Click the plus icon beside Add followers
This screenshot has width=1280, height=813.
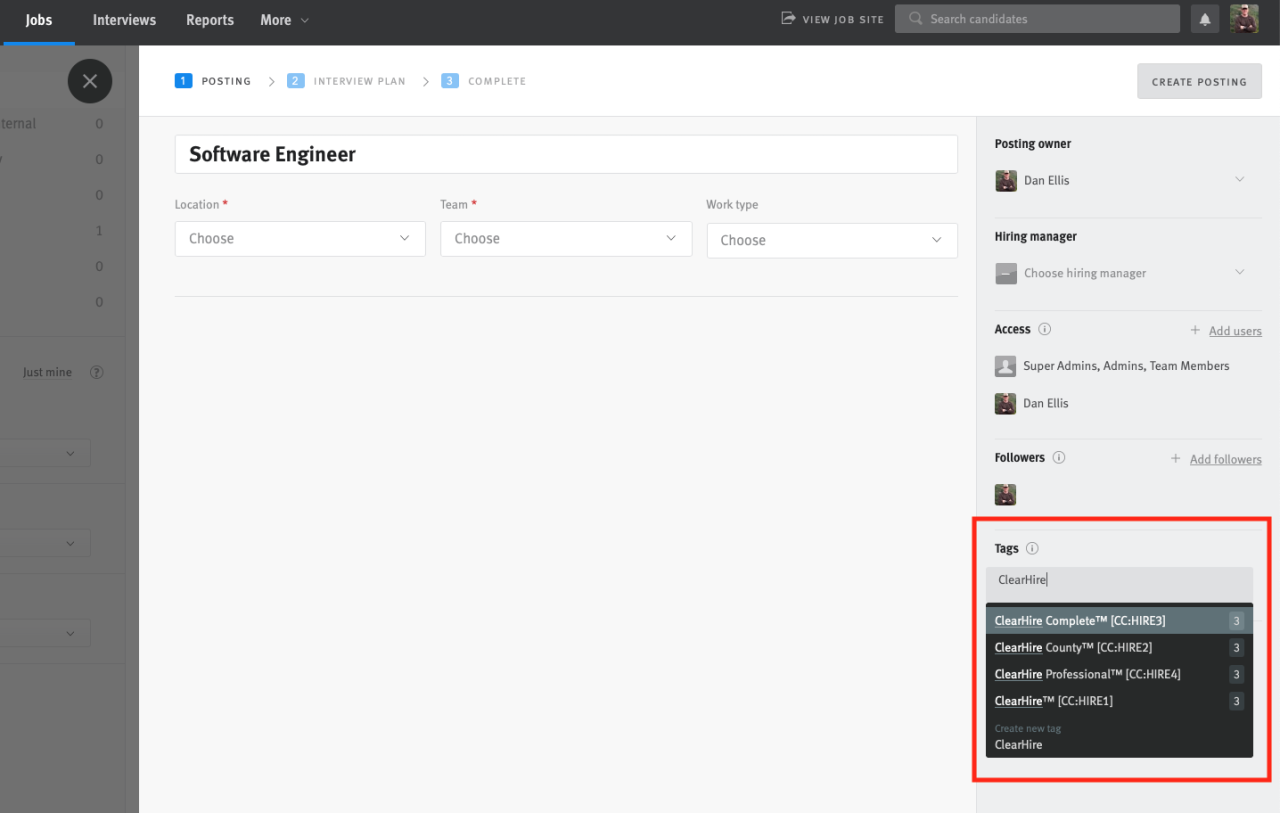[1176, 459]
